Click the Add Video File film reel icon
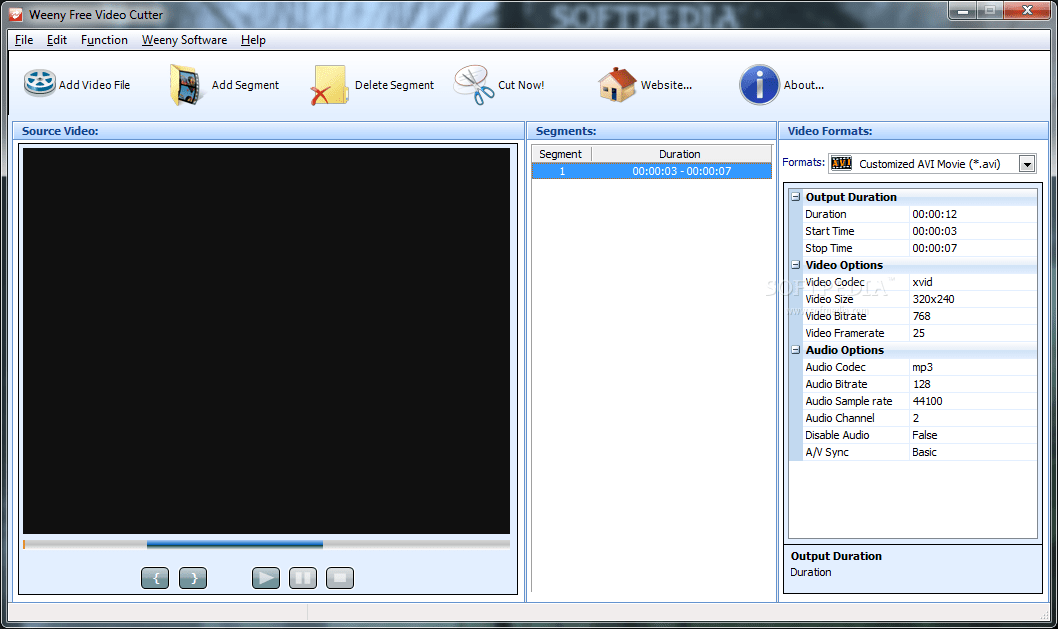 pyautogui.click(x=40, y=84)
